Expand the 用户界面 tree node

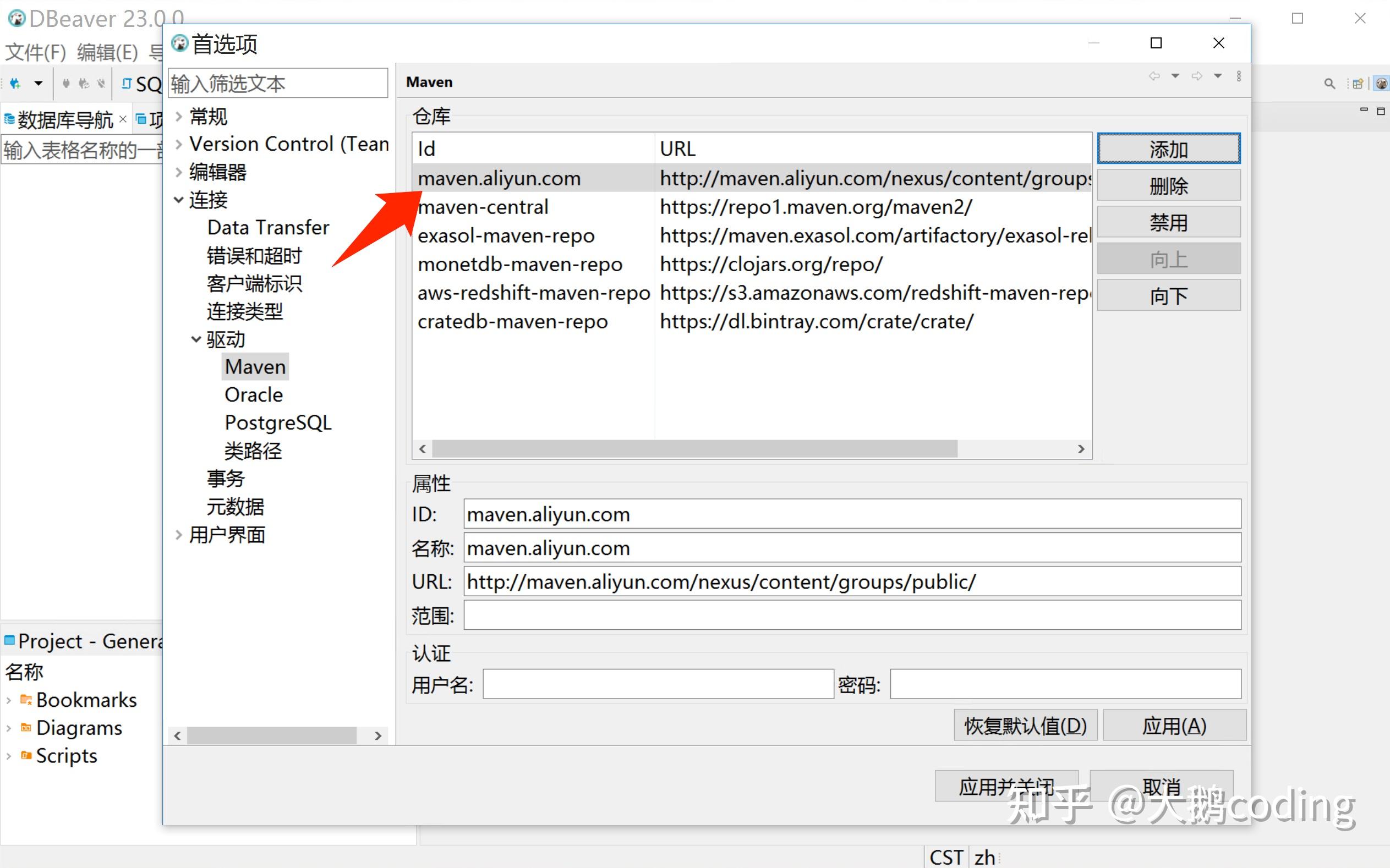click(178, 535)
